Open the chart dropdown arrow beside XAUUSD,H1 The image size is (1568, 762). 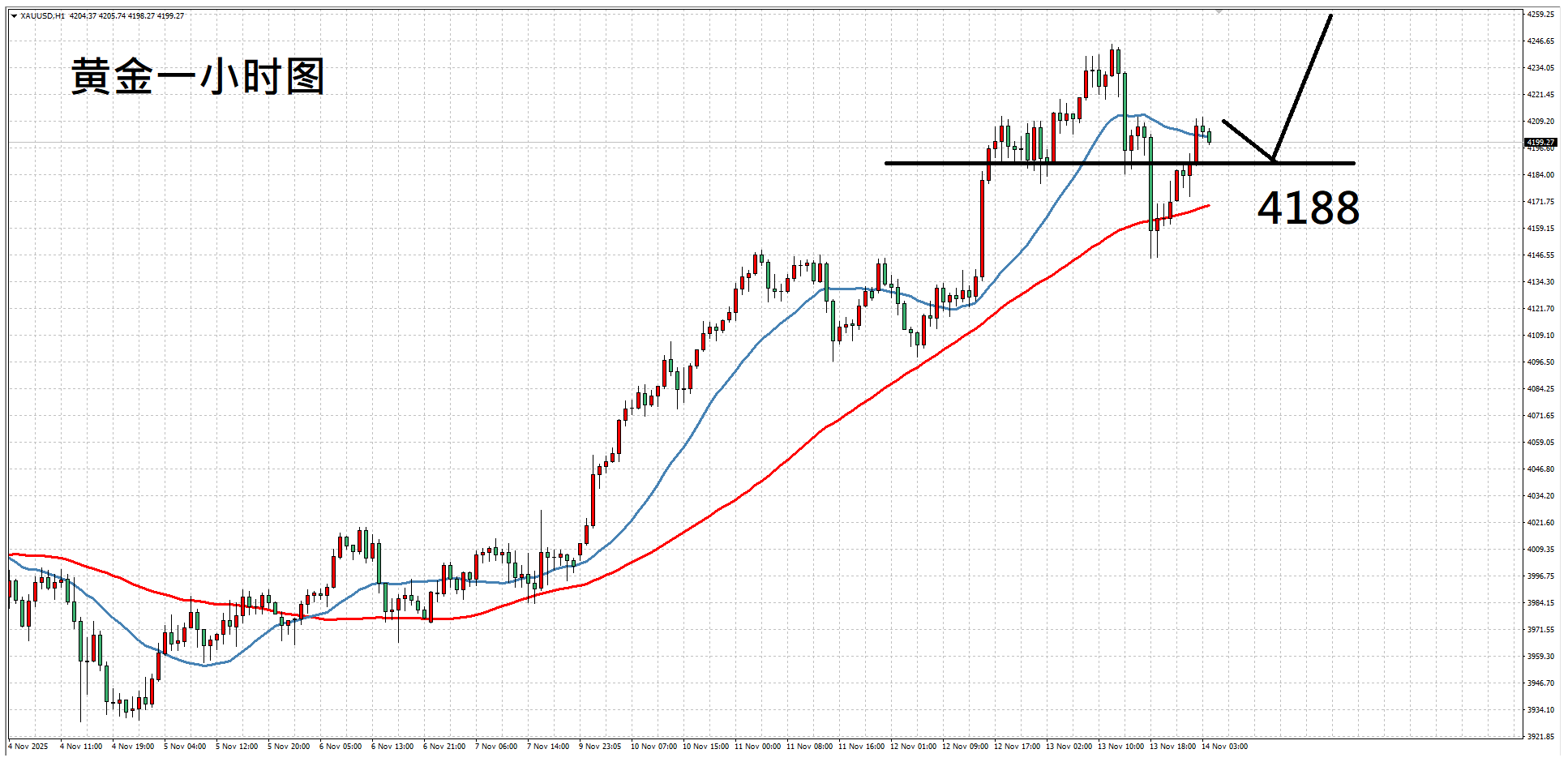tap(14, 16)
